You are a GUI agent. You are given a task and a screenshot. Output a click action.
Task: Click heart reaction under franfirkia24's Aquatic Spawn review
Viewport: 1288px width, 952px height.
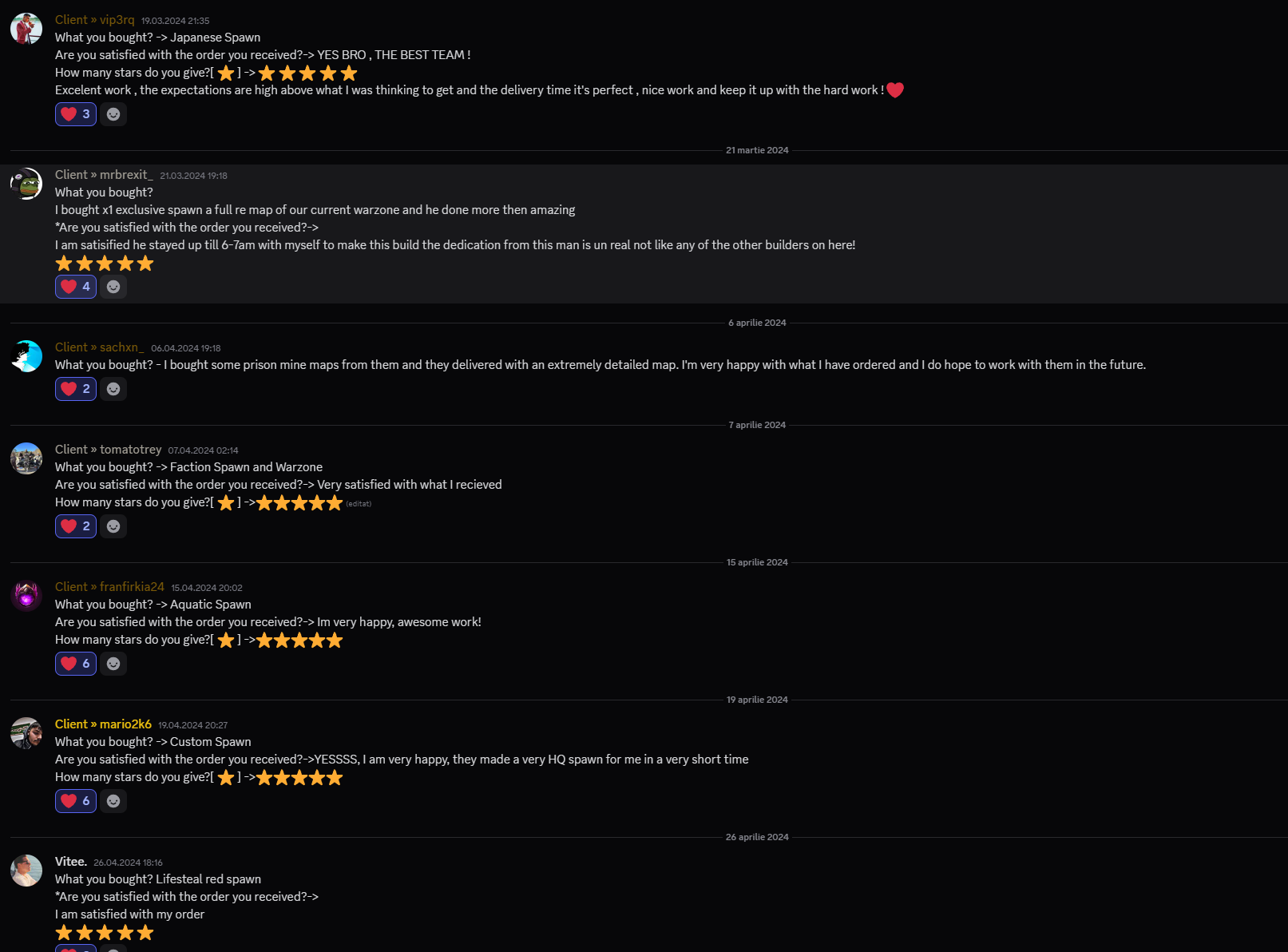[76, 664]
